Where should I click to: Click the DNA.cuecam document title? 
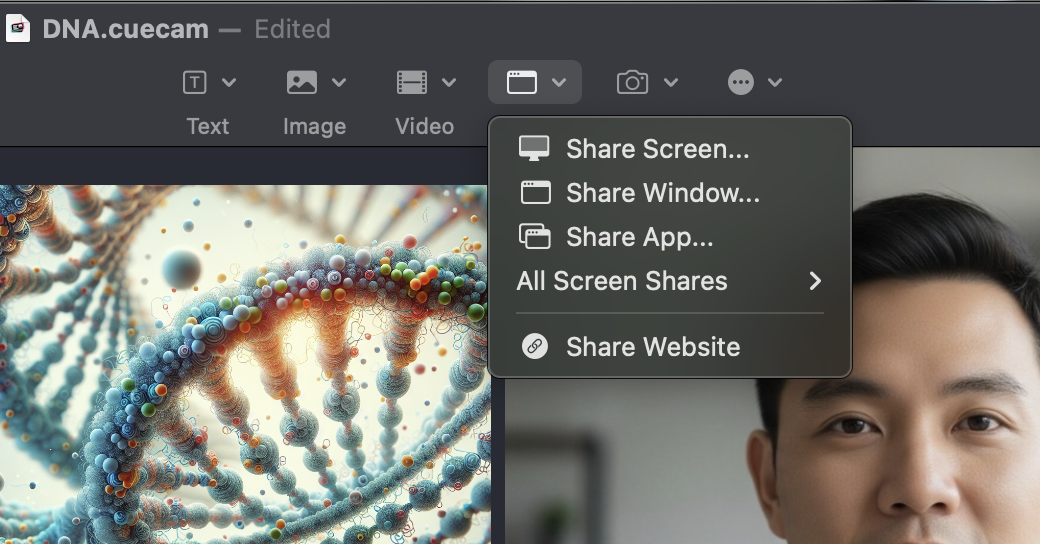[x=125, y=29]
